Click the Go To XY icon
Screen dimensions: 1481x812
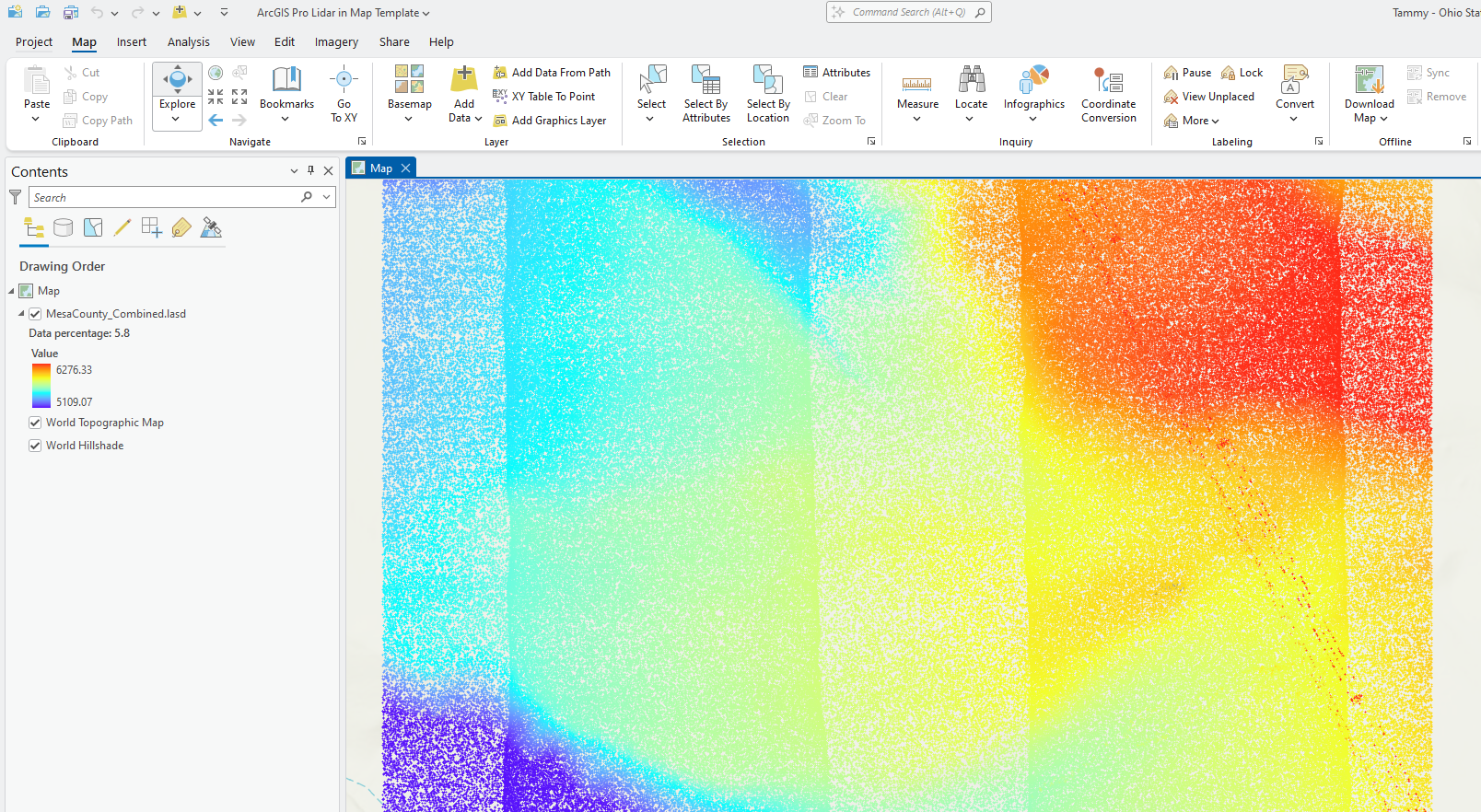pyautogui.click(x=344, y=81)
